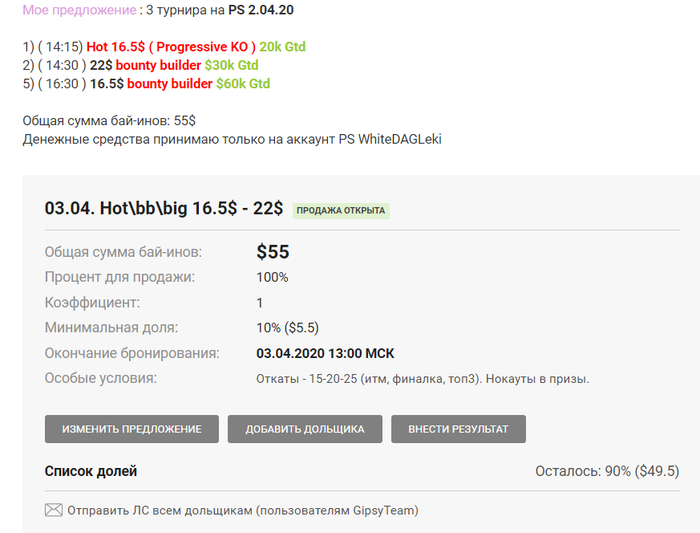
Task: Click the 'ВНЕСТИ РЕЗУЛЬТАТ' button
Action: 458,429
